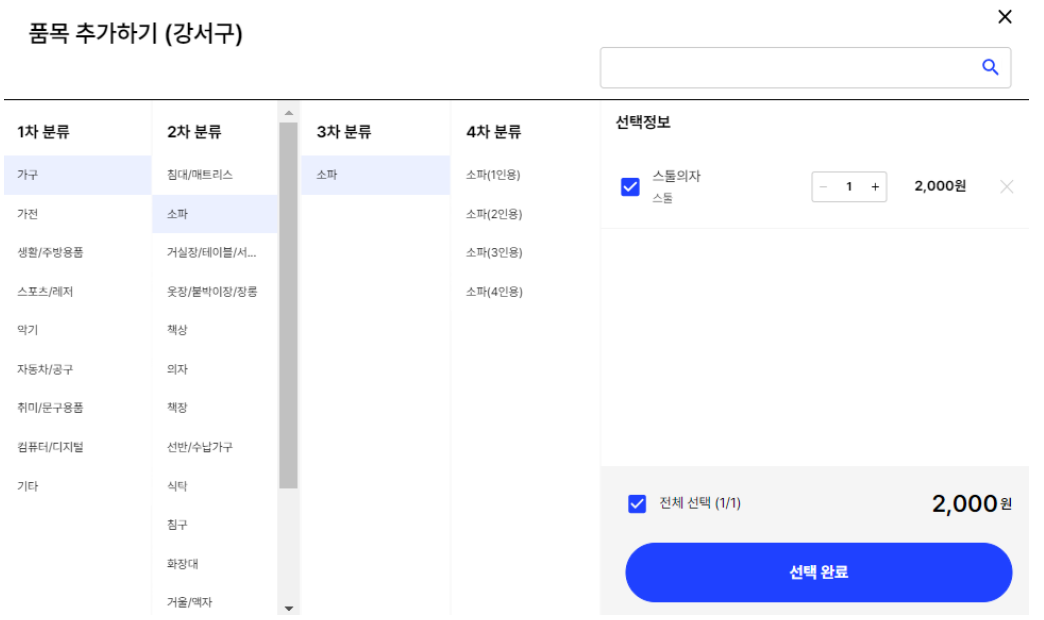The height and width of the screenshot is (620, 1044).
Task: Select 생활/주방용품 category
Action: click(78, 252)
